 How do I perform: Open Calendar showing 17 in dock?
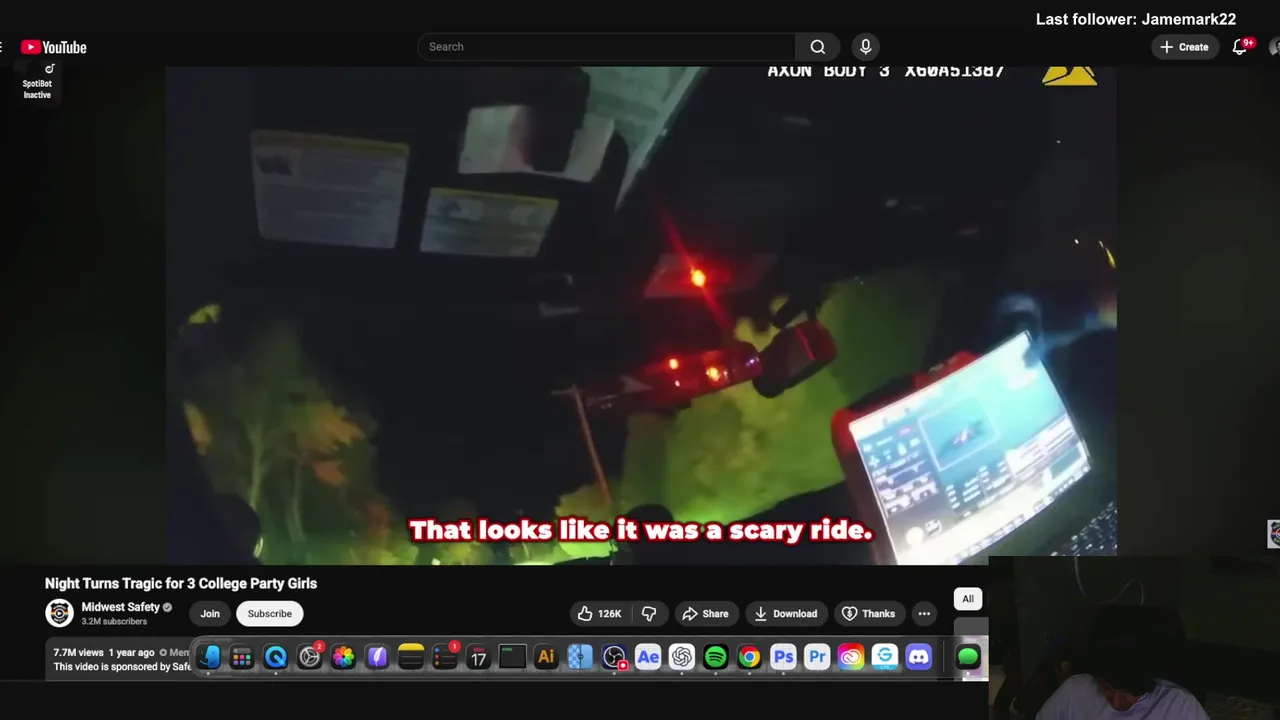click(x=478, y=657)
